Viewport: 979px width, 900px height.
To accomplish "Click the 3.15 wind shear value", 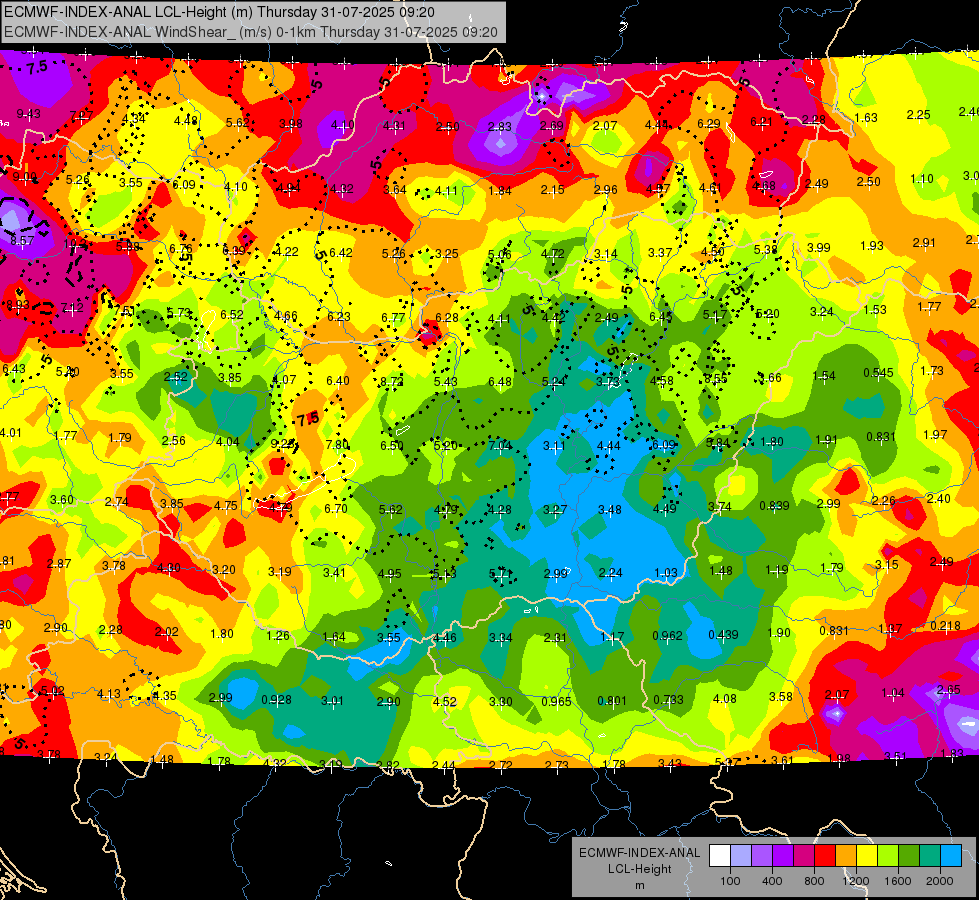I will (x=887, y=565).
